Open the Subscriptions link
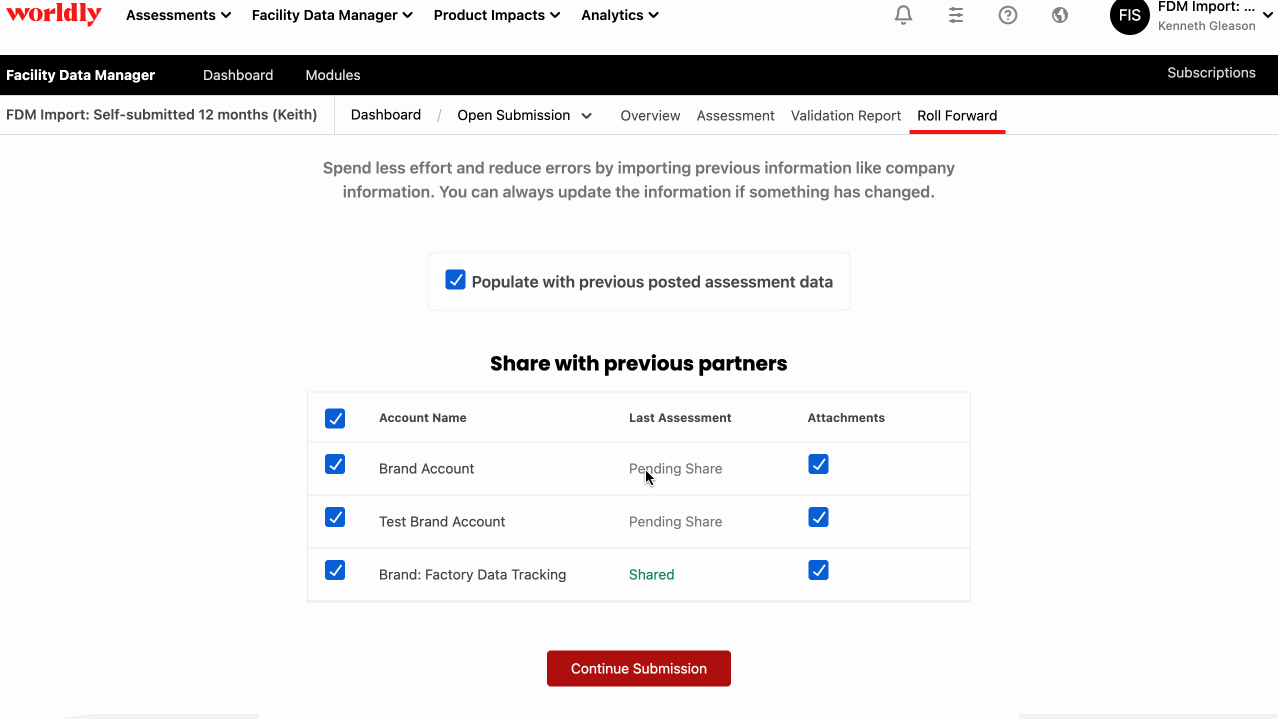The height and width of the screenshot is (719, 1278). coord(1211,73)
